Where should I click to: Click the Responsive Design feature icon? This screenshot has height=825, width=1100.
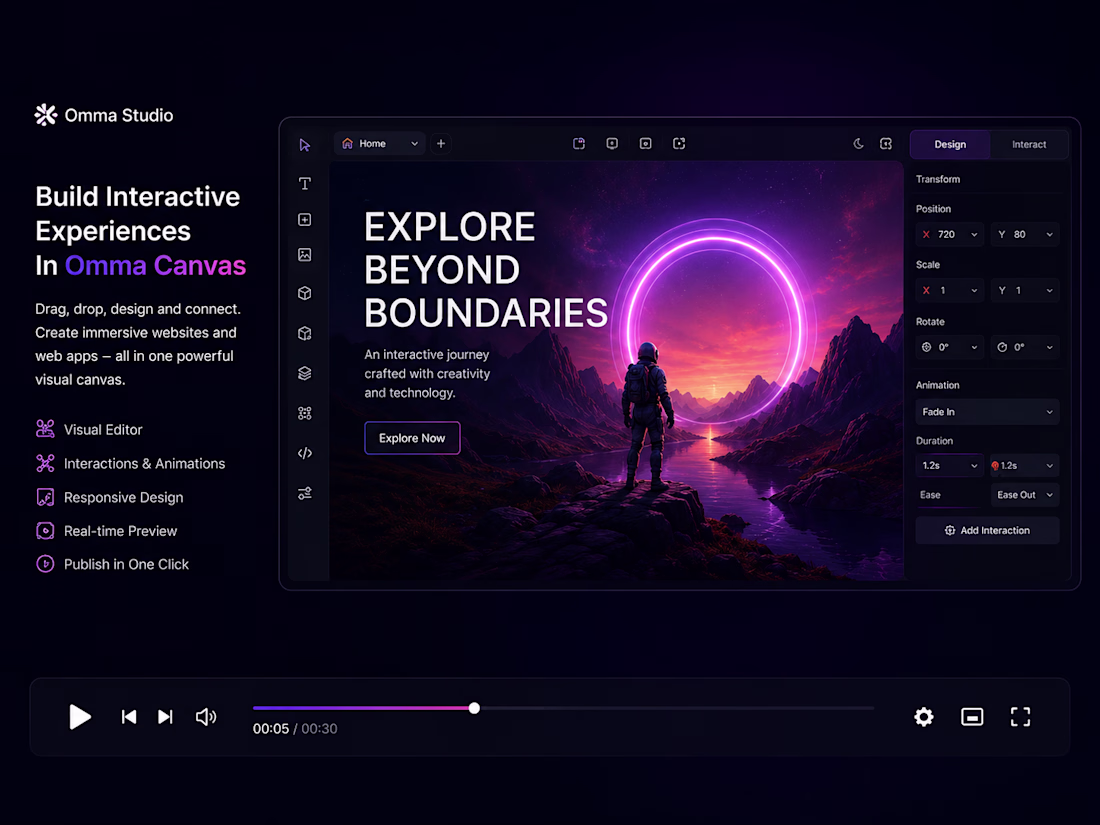[x=45, y=497]
